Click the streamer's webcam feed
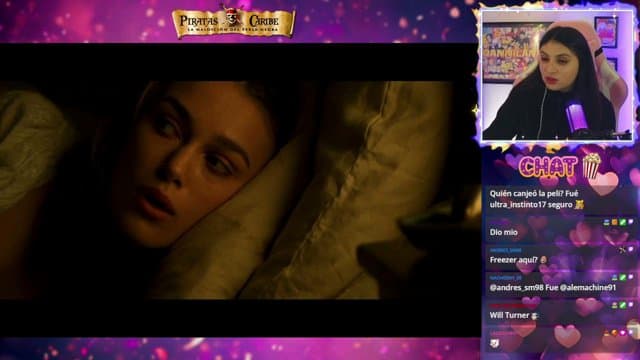Image resolution: width=640 pixels, height=360 pixels. pos(557,76)
